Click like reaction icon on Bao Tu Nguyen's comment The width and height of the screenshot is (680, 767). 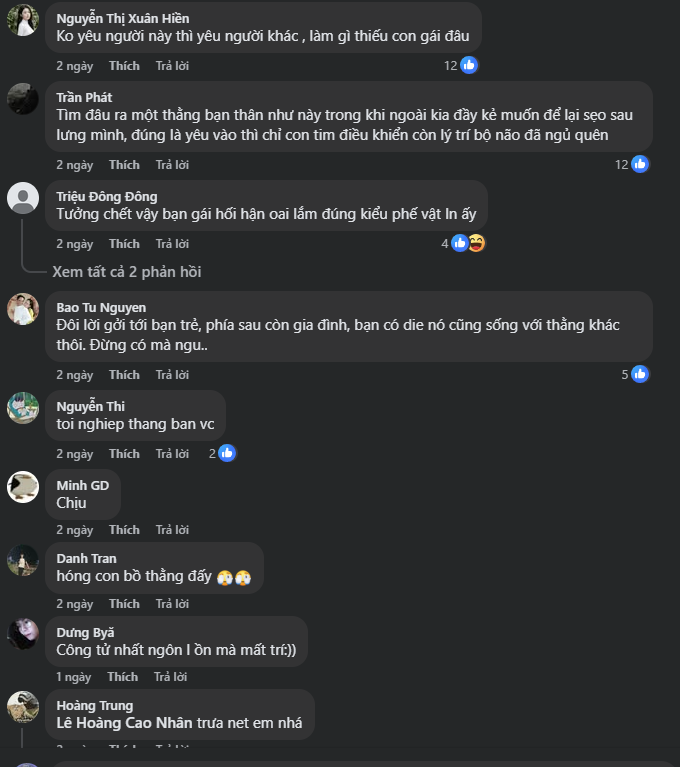(x=640, y=374)
